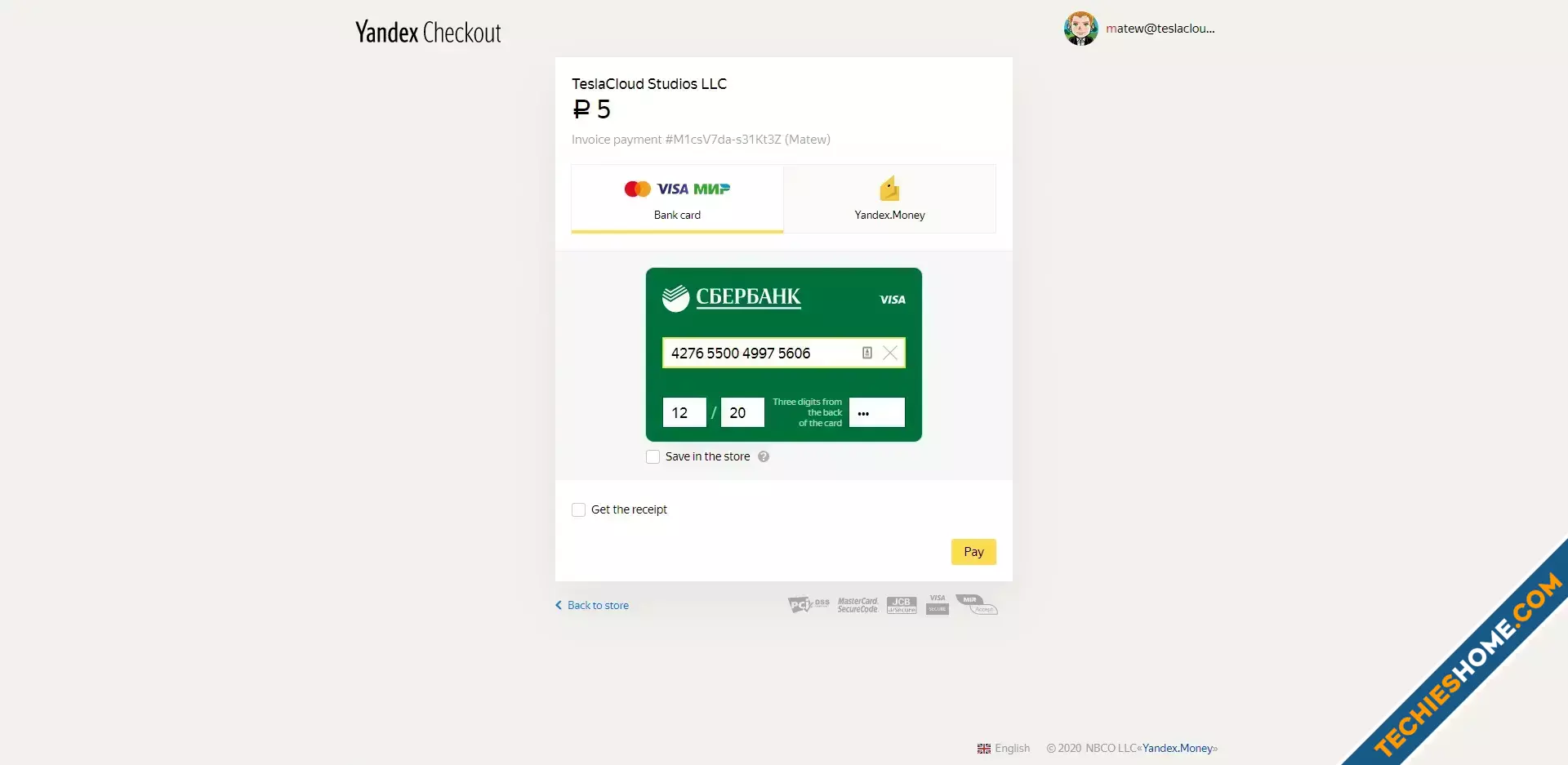Click the MIR Accept badge
1568x765 pixels.
(x=977, y=604)
